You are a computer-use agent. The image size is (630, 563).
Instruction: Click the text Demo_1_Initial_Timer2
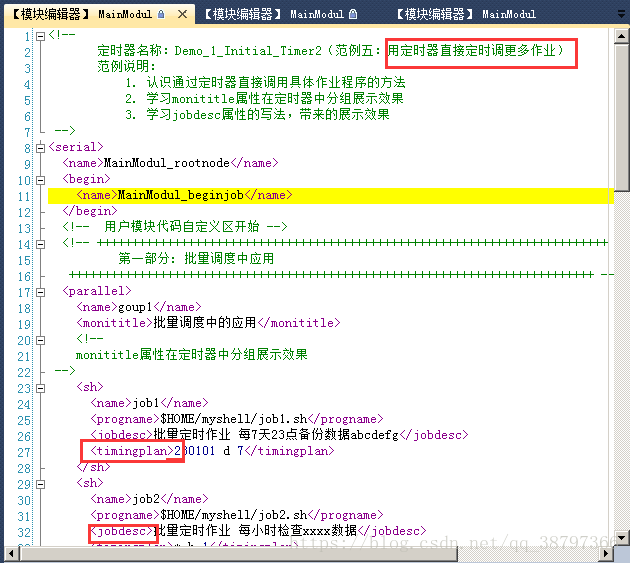pos(248,51)
